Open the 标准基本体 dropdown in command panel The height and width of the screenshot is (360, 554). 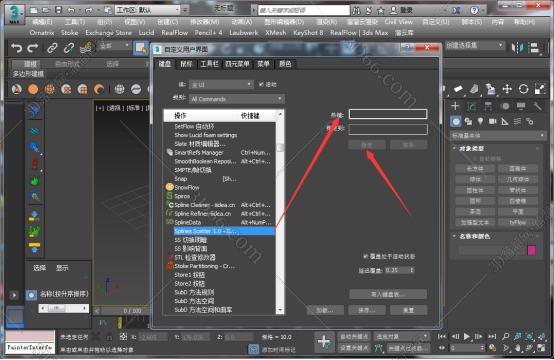click(498, 135)
